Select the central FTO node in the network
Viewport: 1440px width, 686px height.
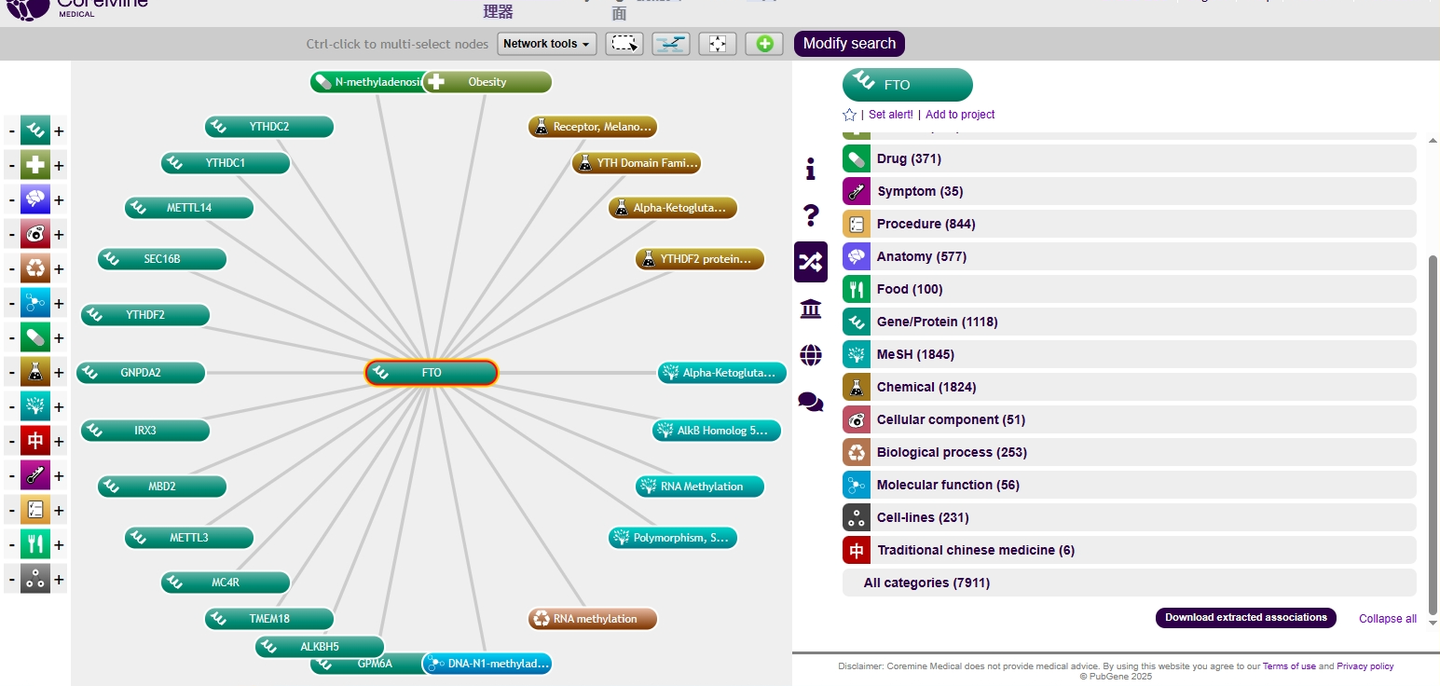tap(432, 373)
